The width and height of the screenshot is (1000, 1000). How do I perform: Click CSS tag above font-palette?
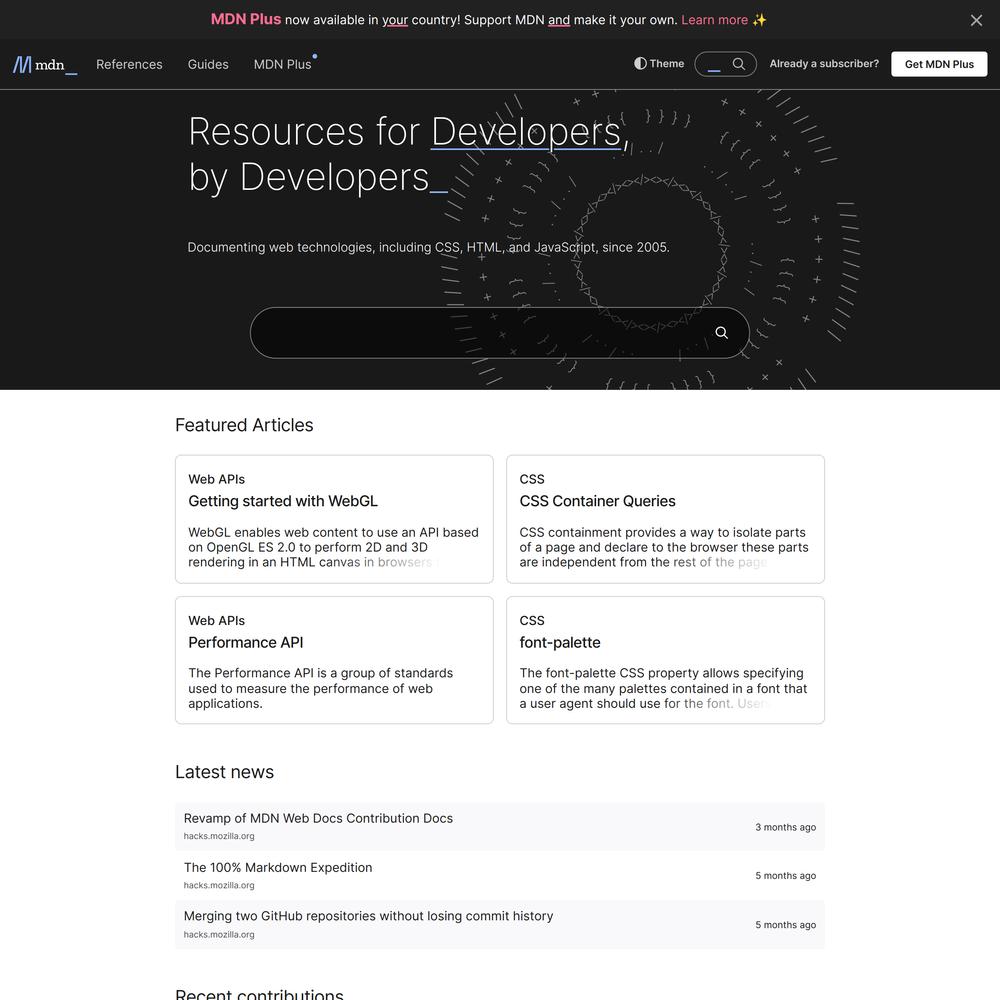[x=532, y=621]
